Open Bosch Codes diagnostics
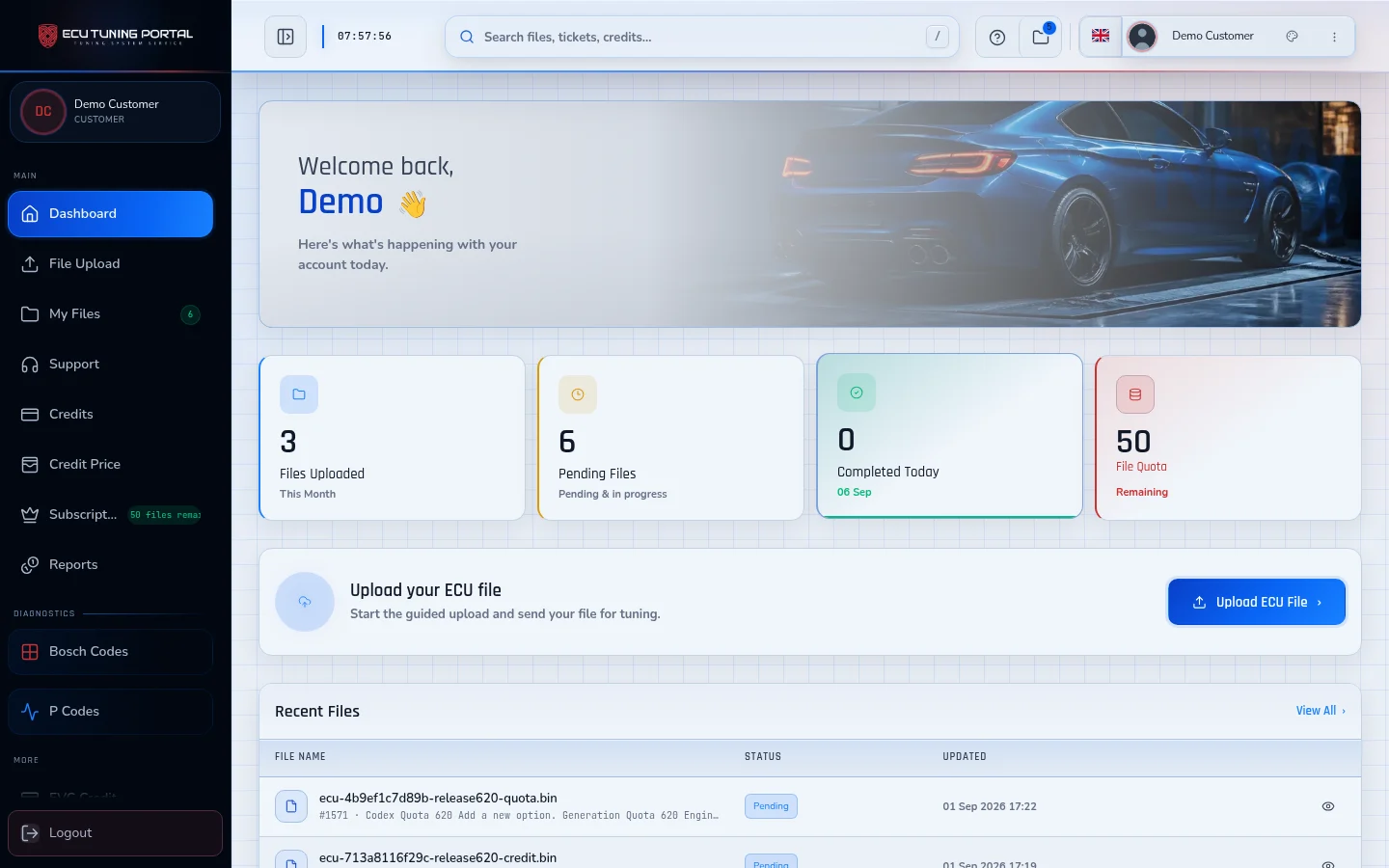Image resolution: width=1389 pixels, height=868 pixels. 110,652
